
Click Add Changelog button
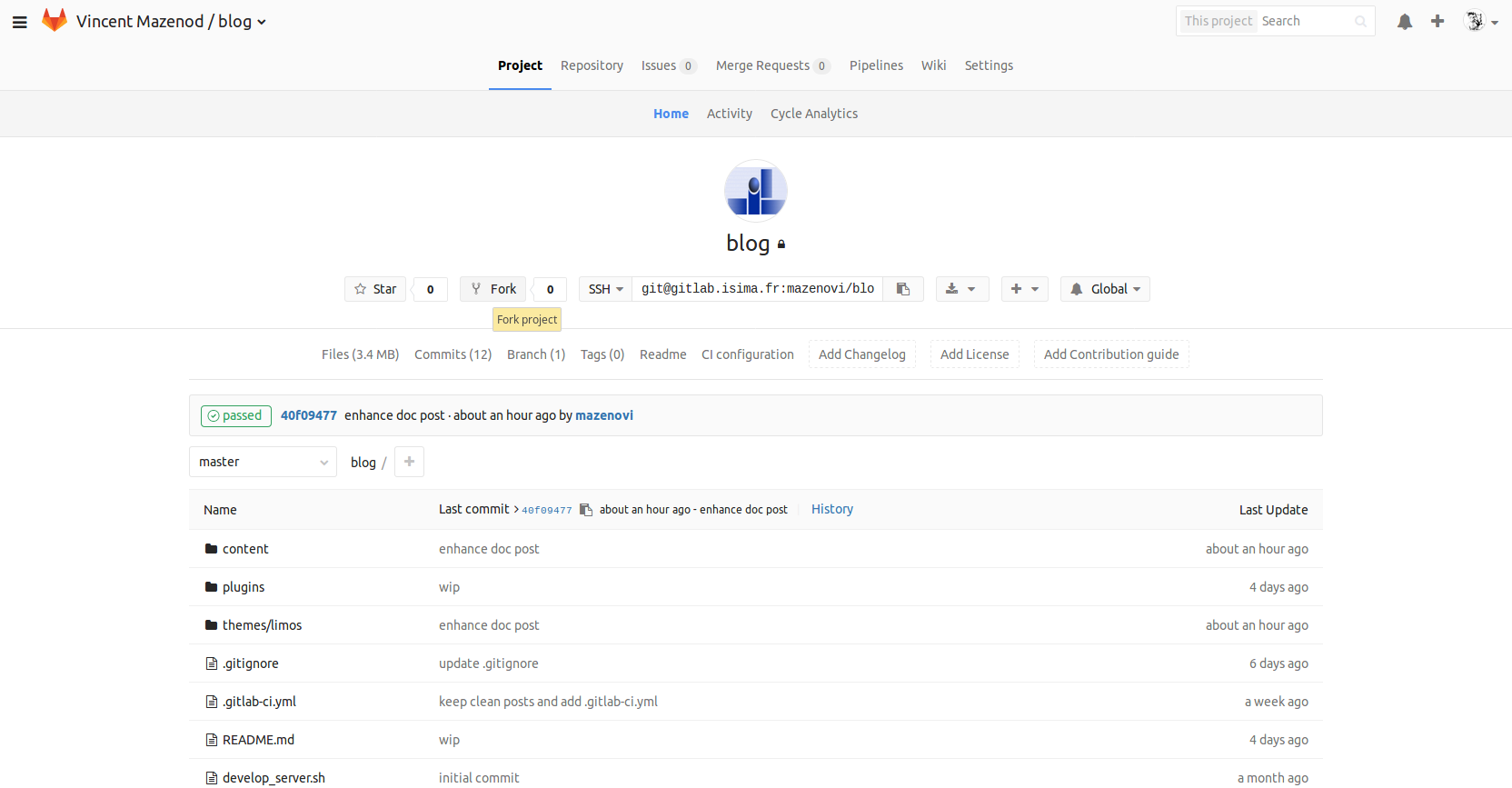[x=862, y=354]
